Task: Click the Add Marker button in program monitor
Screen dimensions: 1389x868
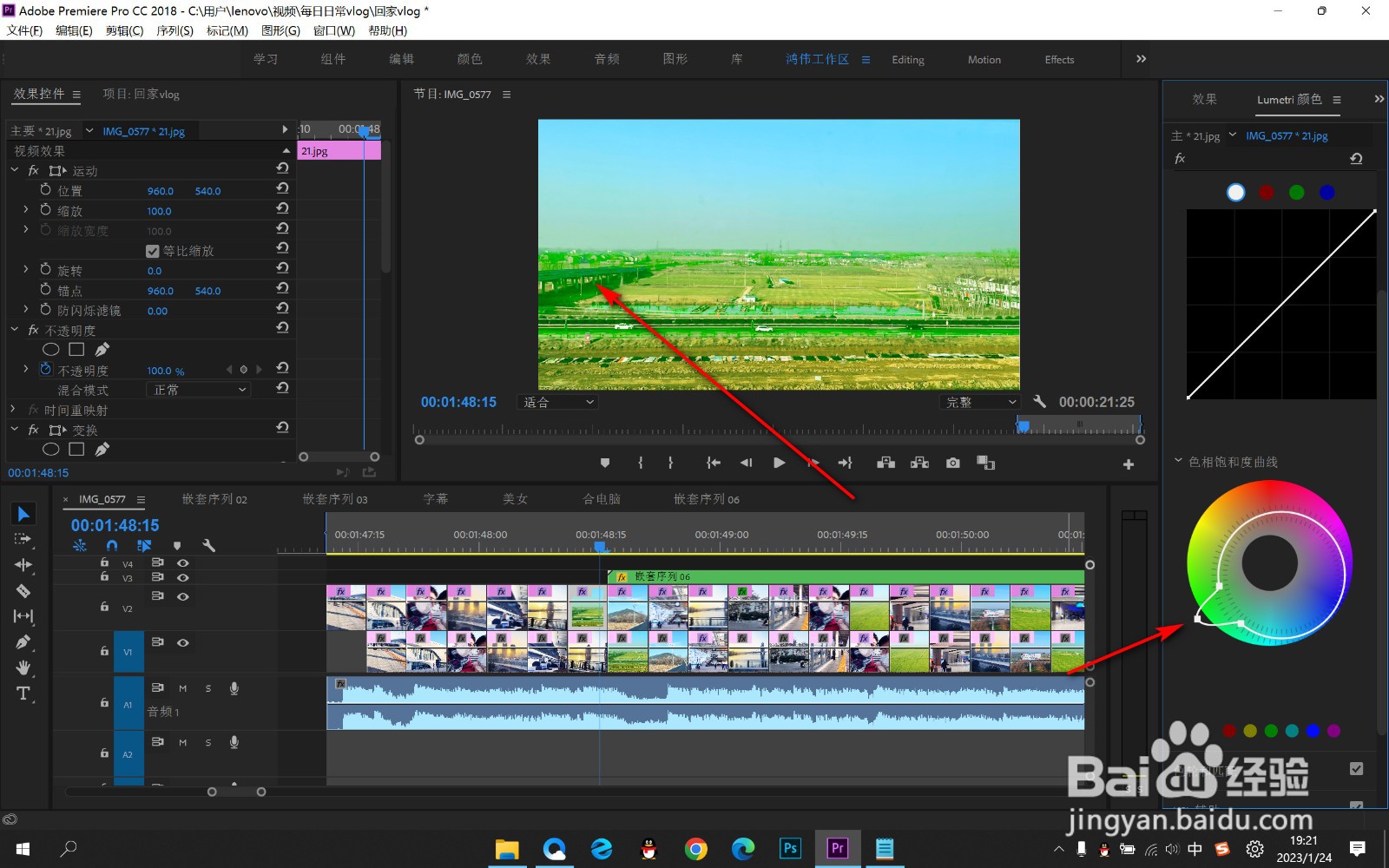Action: [605, 463]
